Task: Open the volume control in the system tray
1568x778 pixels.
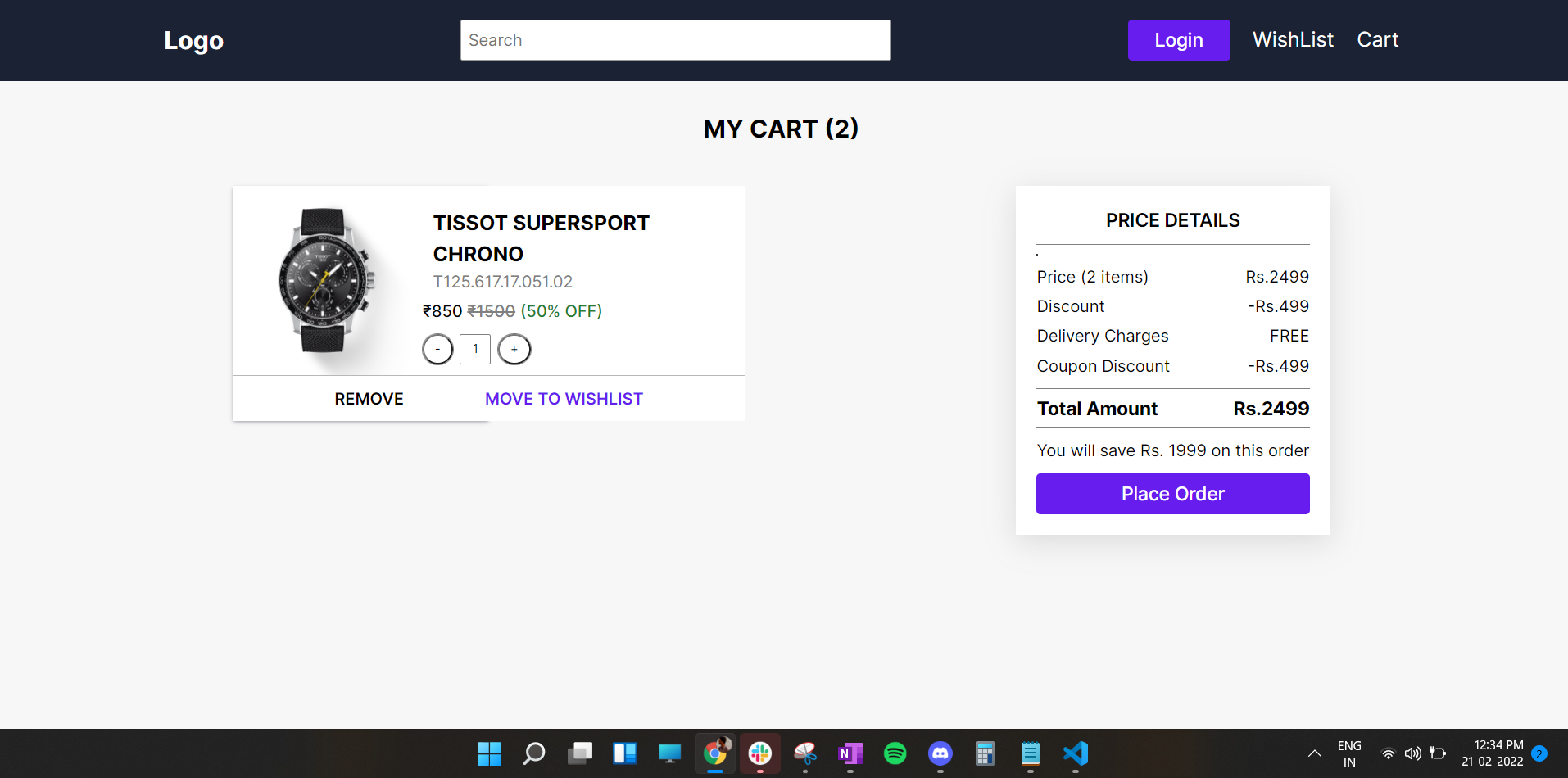Action: pyautogui.click(x=1413, y=753)
